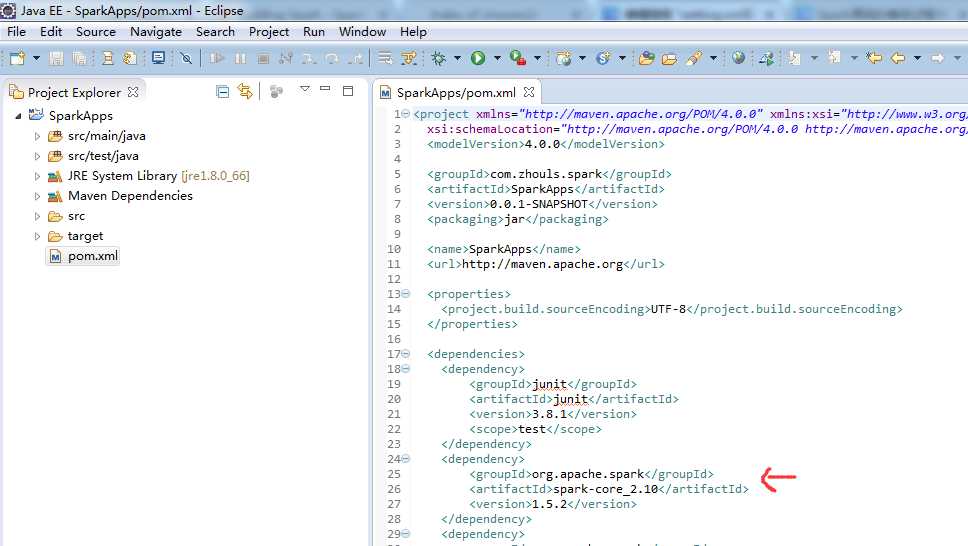968x546 pixels.
Task: Click the Open Type folder icon
Action: coord(646,58)
